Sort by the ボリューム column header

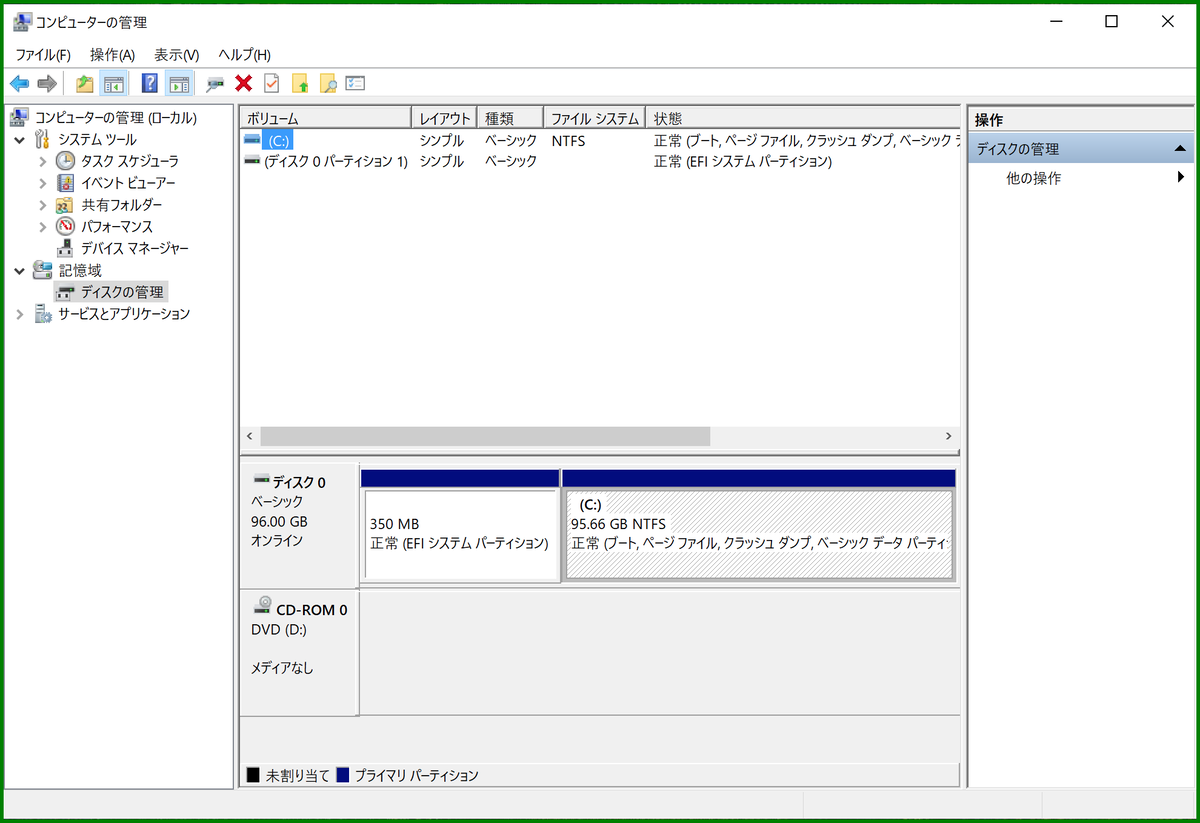coord(326,118)
